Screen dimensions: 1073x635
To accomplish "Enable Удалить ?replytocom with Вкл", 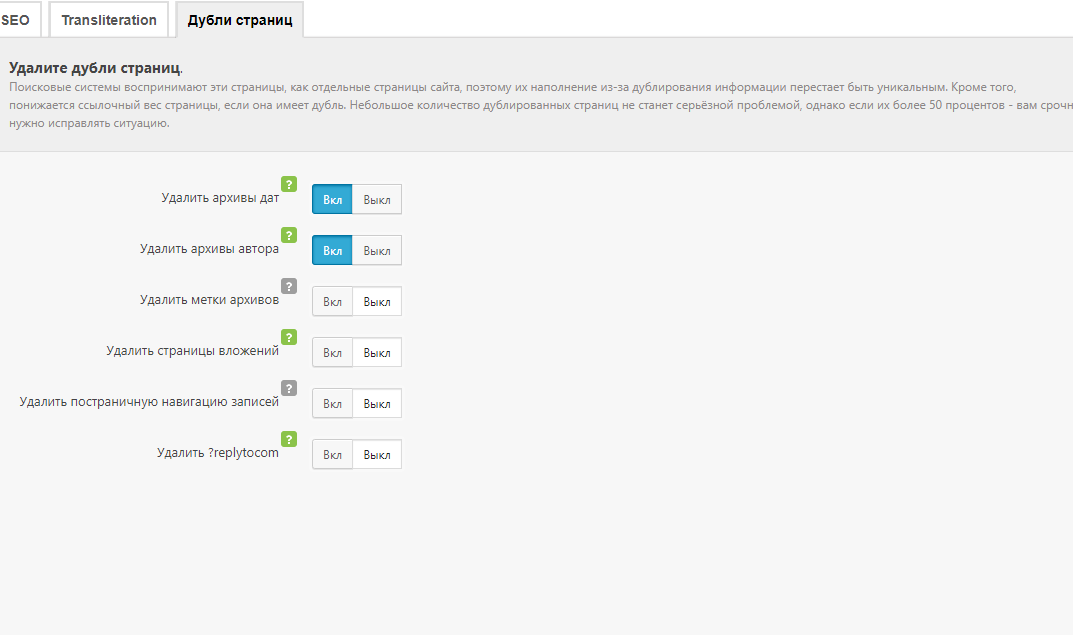I will (x=333, y=454).
